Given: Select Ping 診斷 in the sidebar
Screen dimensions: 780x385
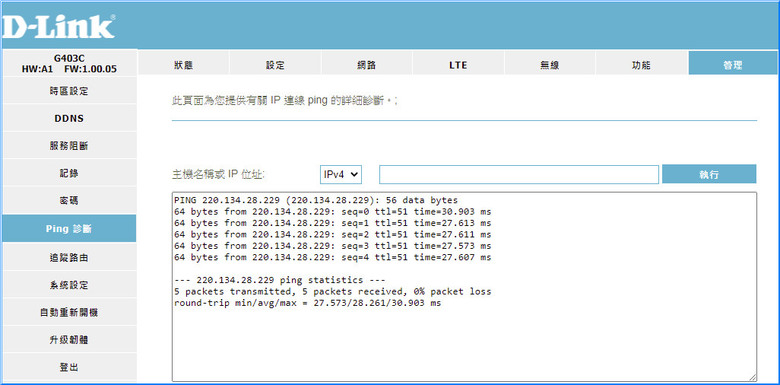Looking at the screenshot, I should [69, 229].
